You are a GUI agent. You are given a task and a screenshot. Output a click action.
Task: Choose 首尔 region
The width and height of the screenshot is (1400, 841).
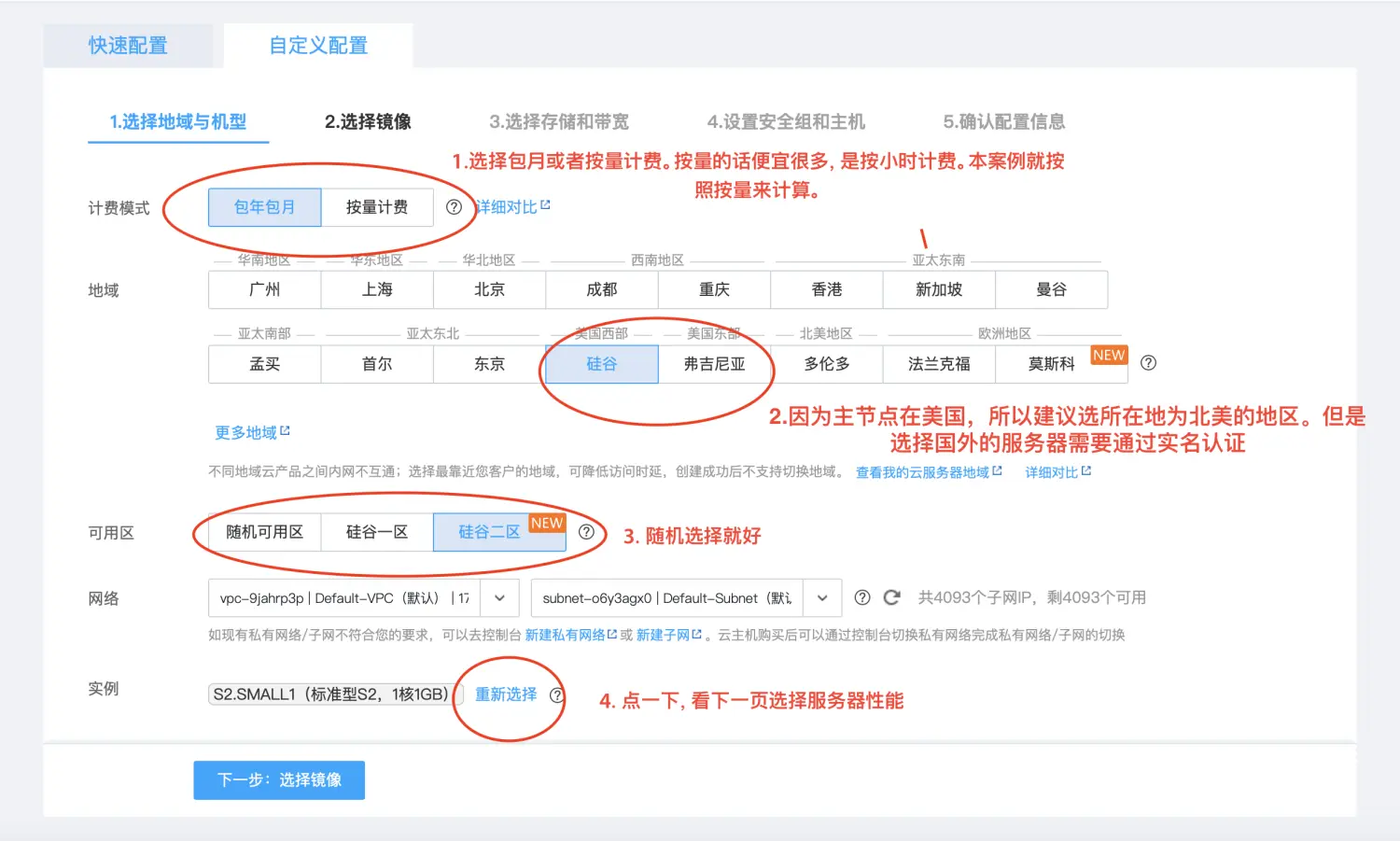point(377,364)
